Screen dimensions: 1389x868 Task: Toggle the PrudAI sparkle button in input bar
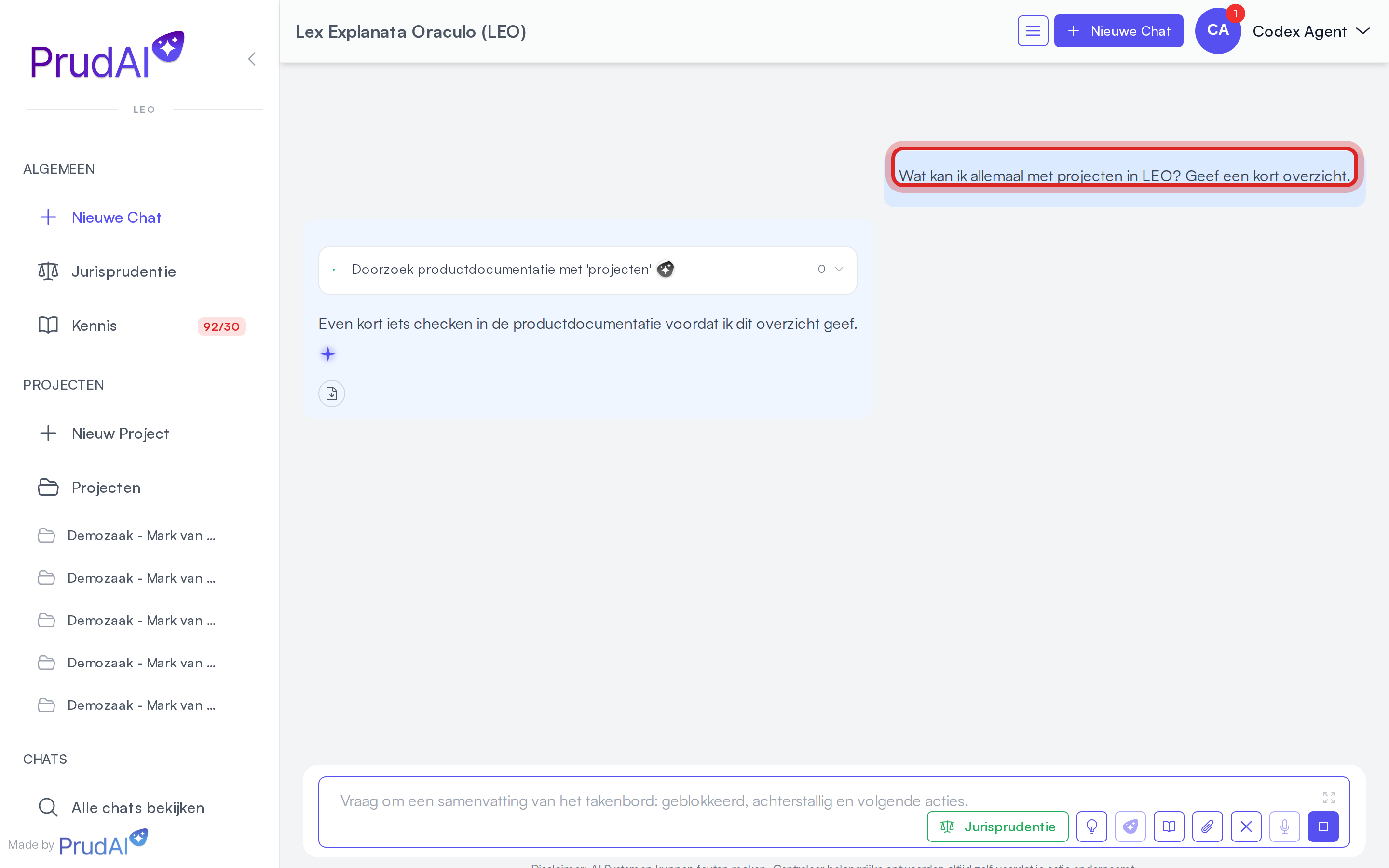click(1130, 827)
